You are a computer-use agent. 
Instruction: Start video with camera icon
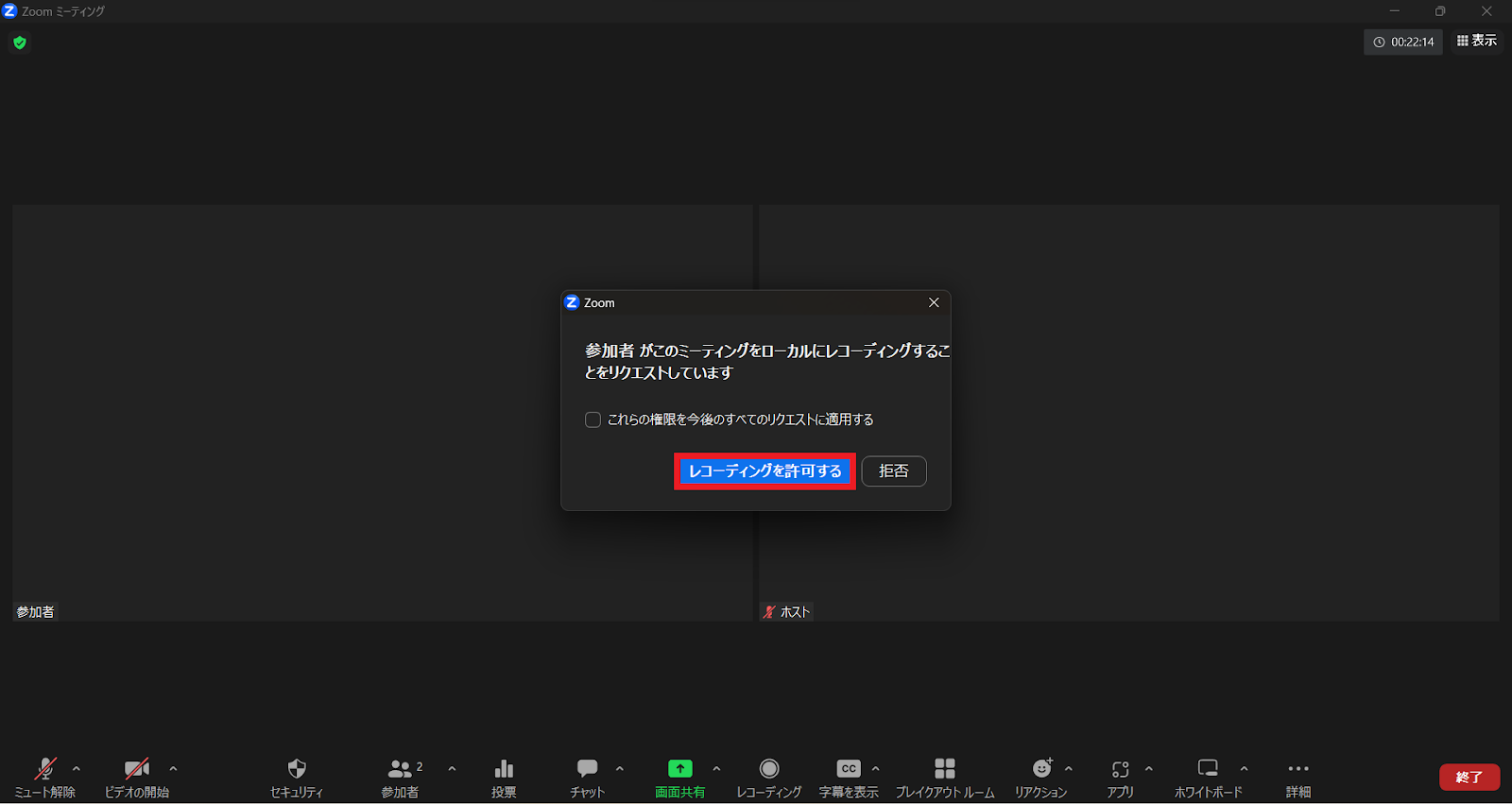coord(136,769)
